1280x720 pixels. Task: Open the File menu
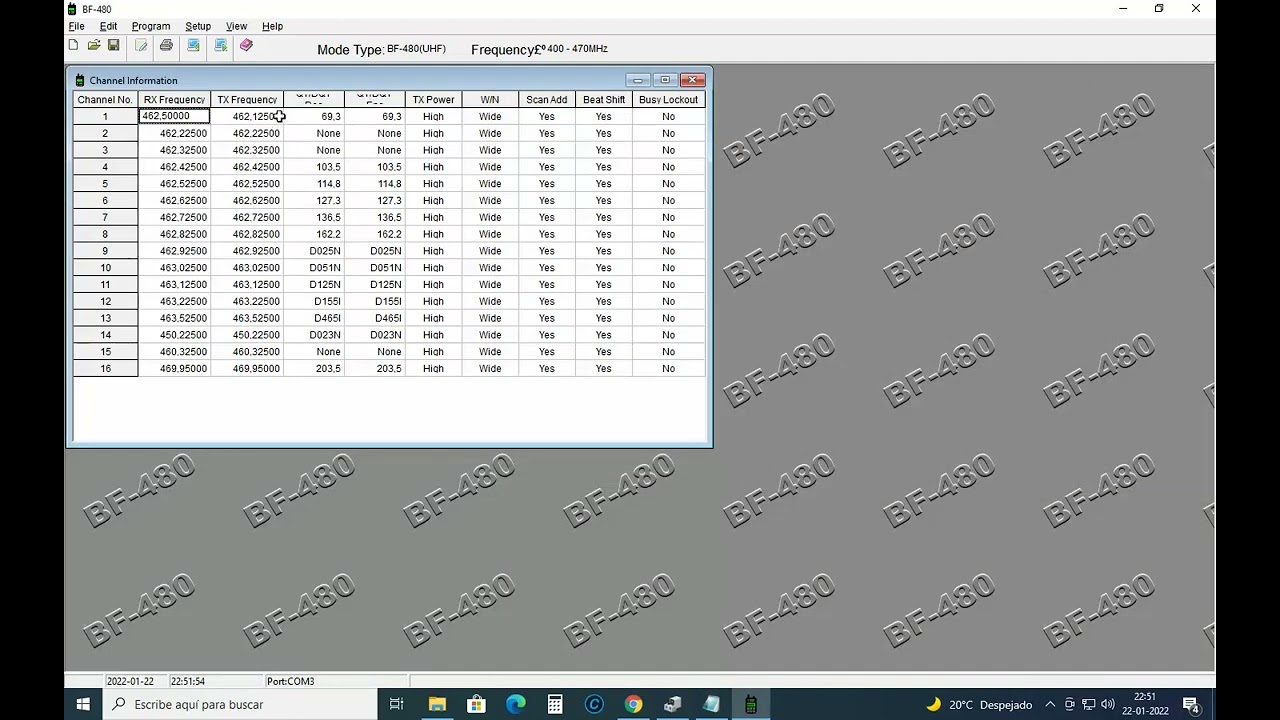click(x=76, y=26)
